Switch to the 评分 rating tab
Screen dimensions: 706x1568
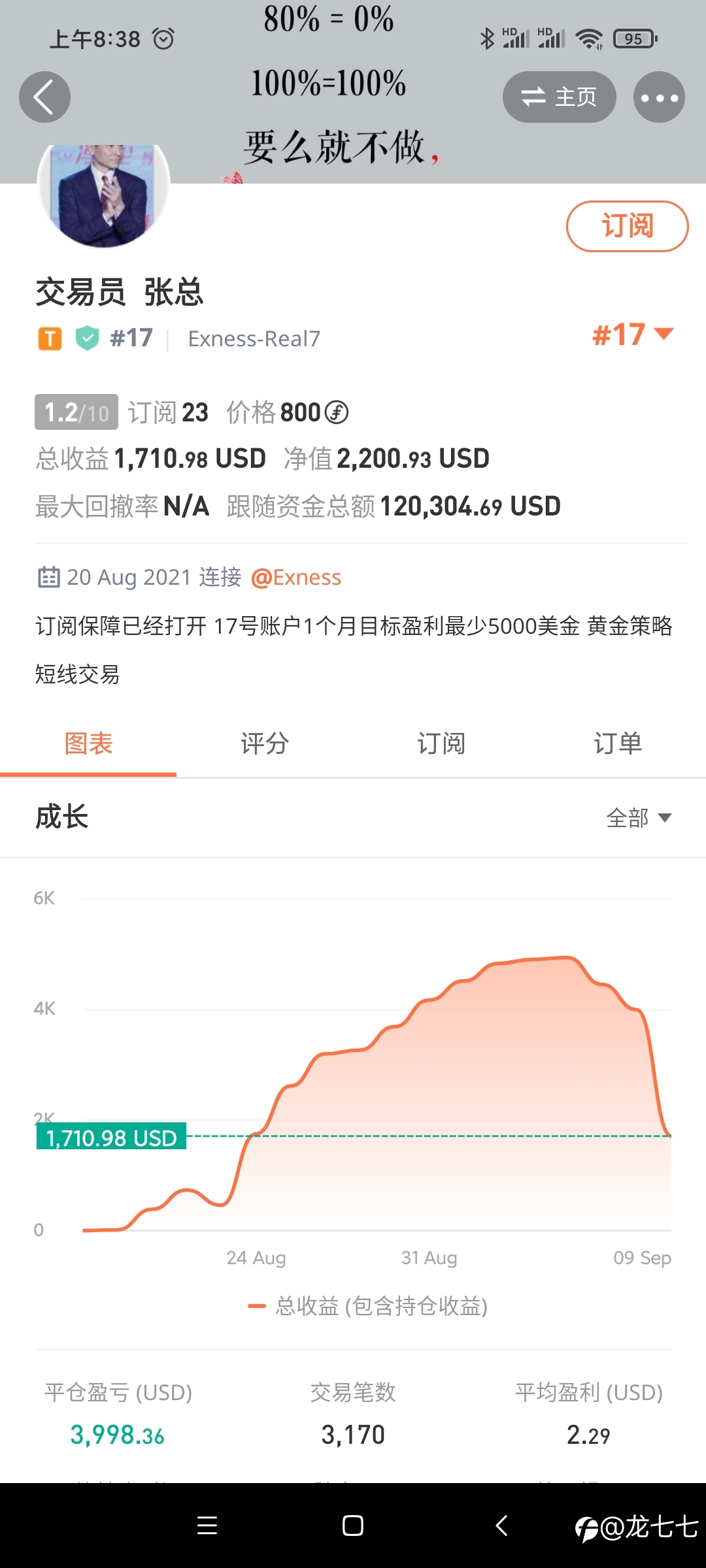point(265,743)
